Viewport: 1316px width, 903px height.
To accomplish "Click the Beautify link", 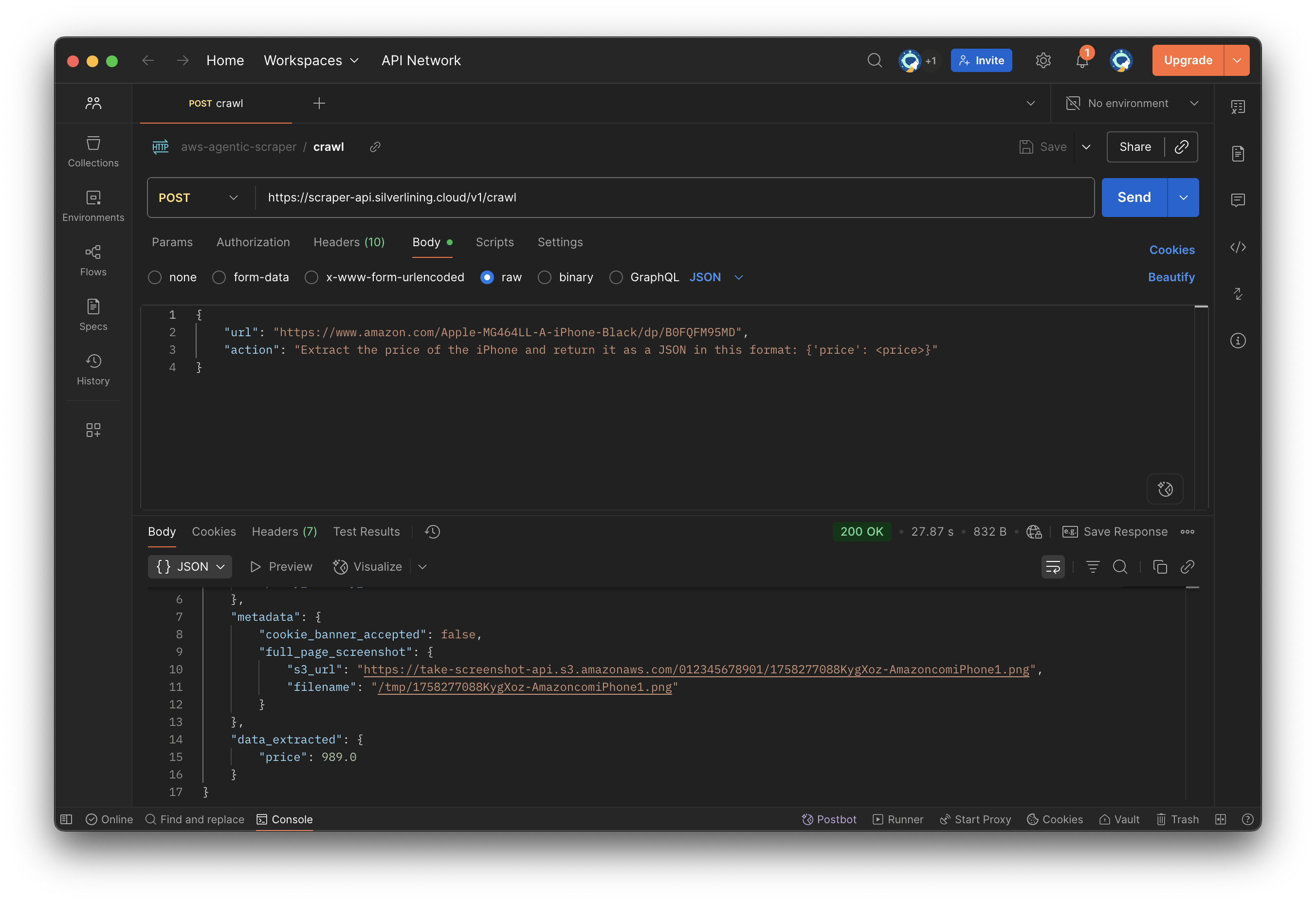I will coord(1170,277).
